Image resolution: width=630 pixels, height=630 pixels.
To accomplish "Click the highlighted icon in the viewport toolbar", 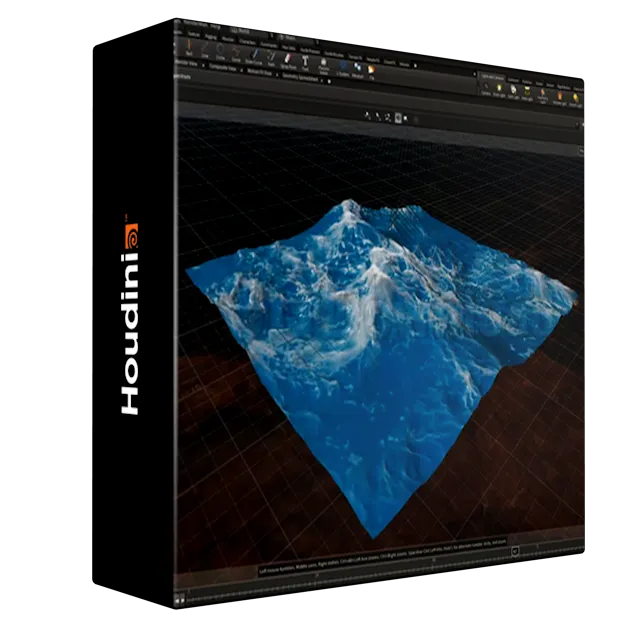I will pyautogui.click(x=398, y=118).
